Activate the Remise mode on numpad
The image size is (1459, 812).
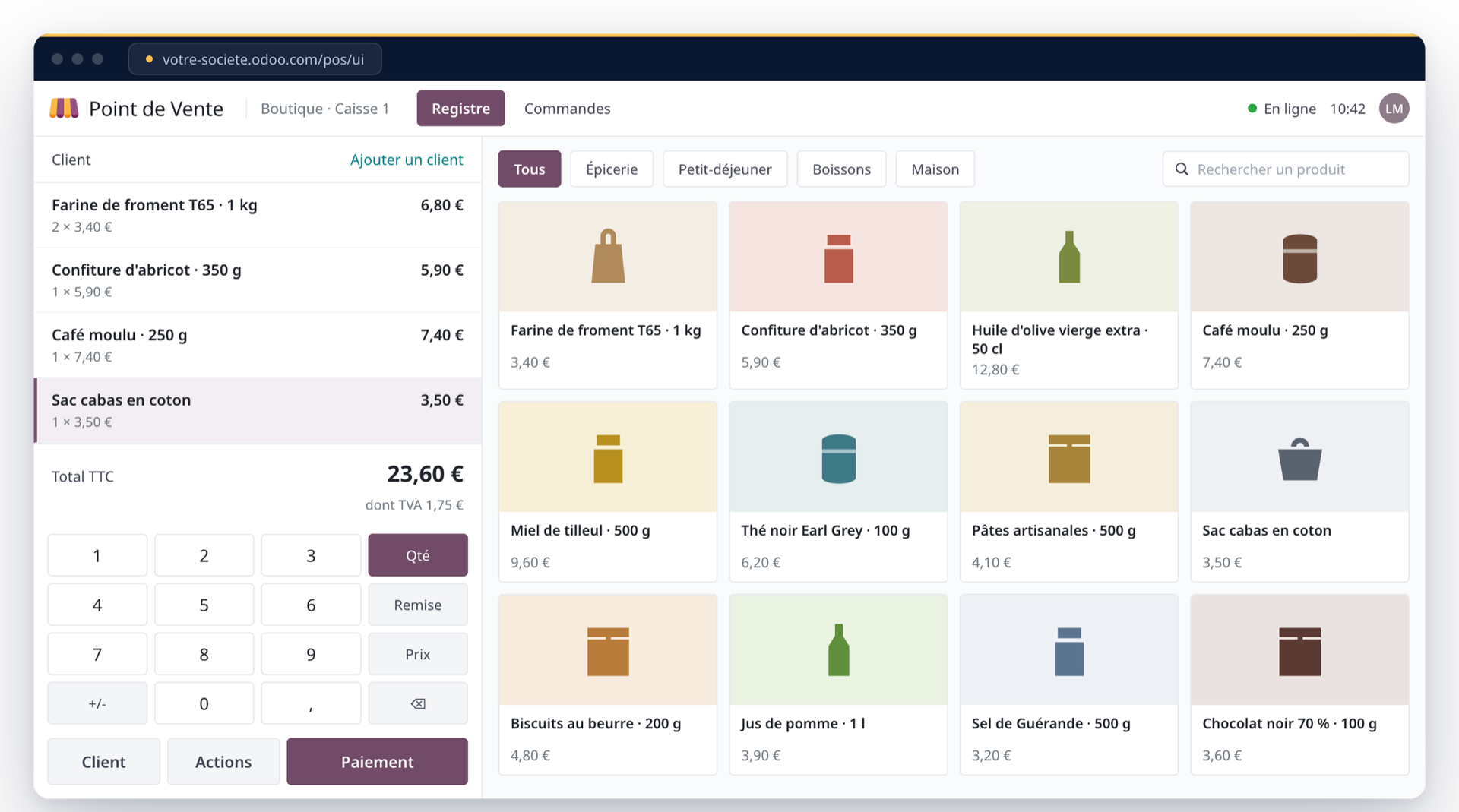pos(418,605)
